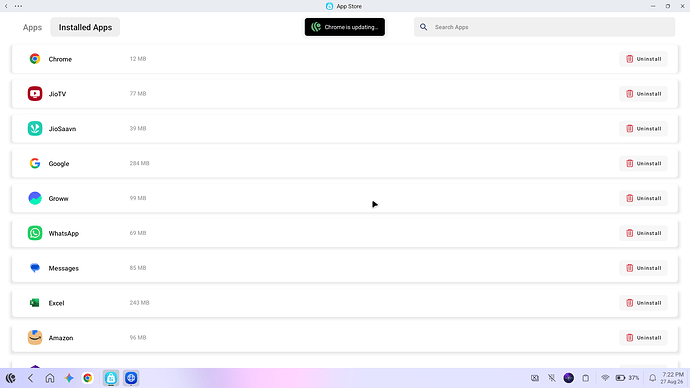Uninstall Amazon
Image resolution: width=690 pixels, height=388 pixels.
643,337
